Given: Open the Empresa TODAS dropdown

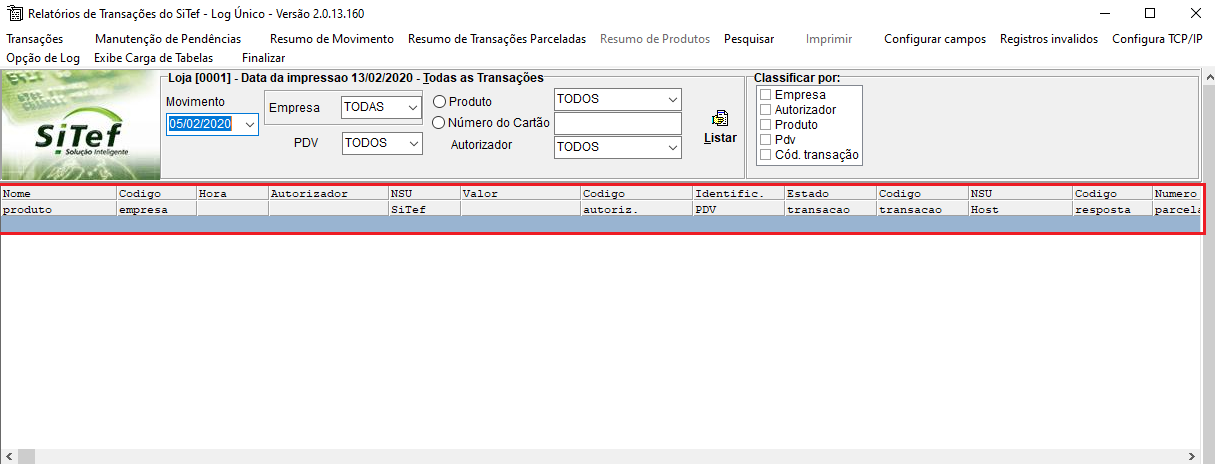Looking at the screenshot, I should pyautogui.click(x=413, y=107).
